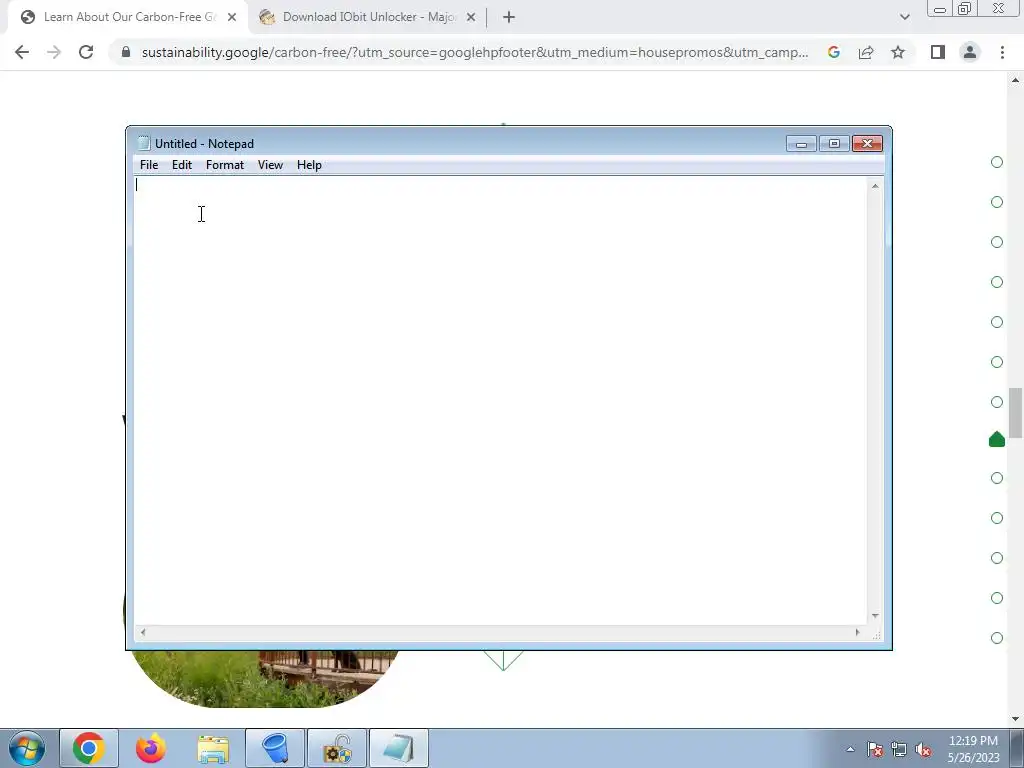Viewport: 1024px width, 768px height.
Task: Open a new Chrome tab
Action: (x=509, y=17)
